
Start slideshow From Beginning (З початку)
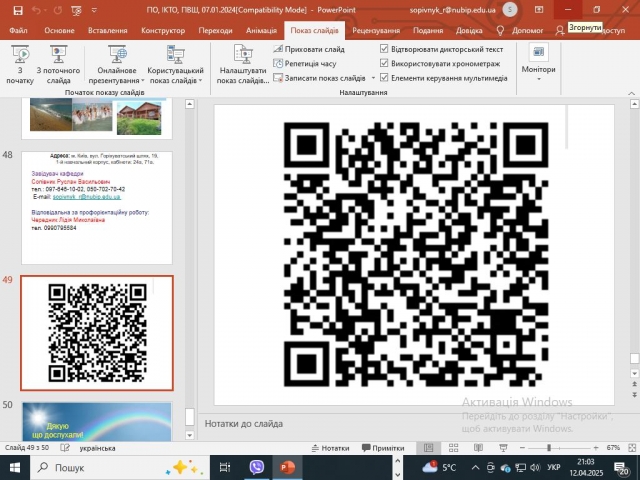coord(20,64)
